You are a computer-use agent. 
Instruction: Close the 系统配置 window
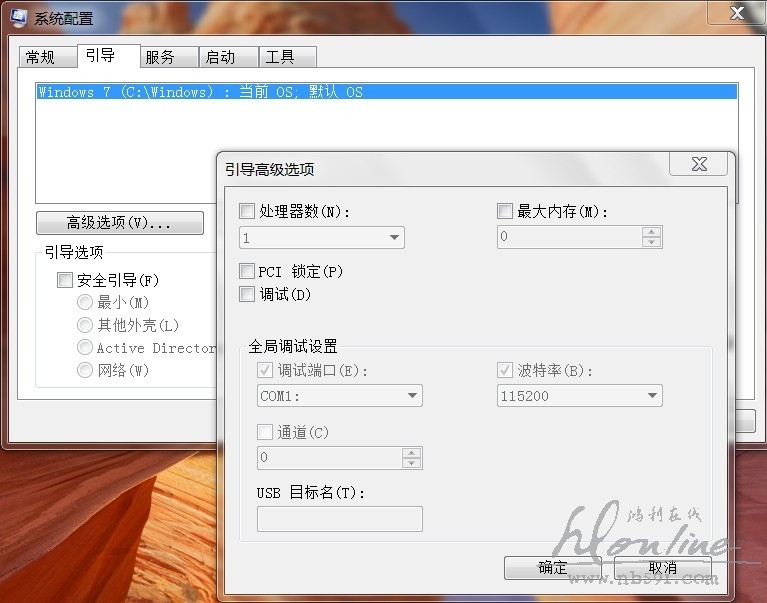pyautogui.click(x=737, y=13)
